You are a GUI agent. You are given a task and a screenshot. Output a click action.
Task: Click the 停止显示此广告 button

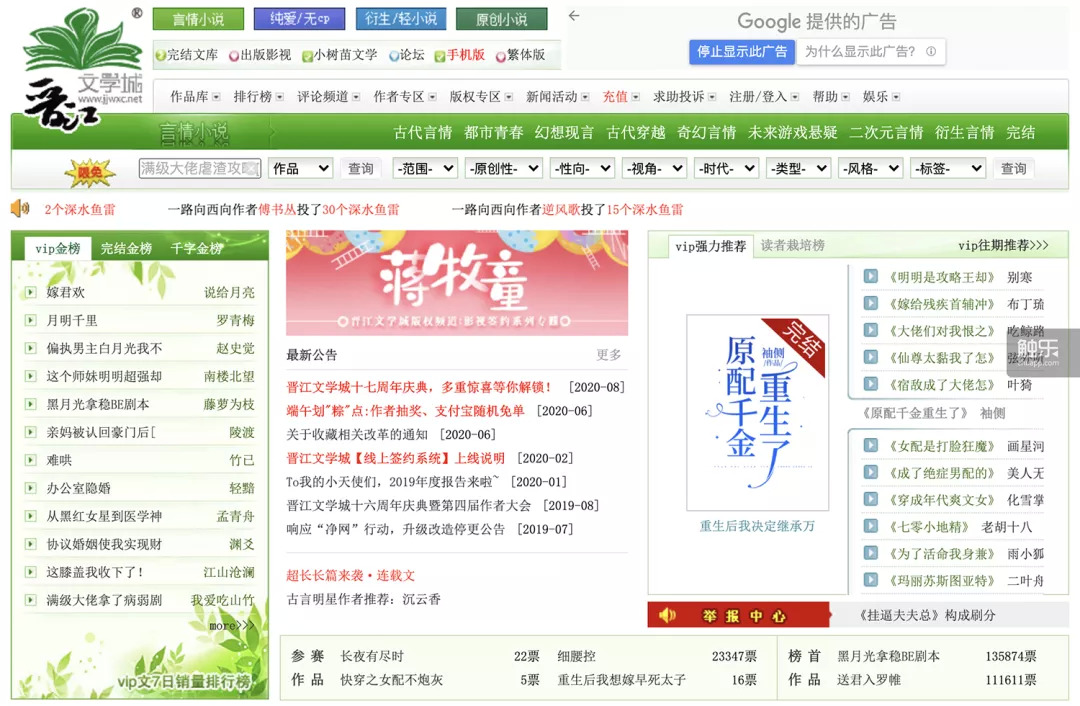click(x=742, y=52)
